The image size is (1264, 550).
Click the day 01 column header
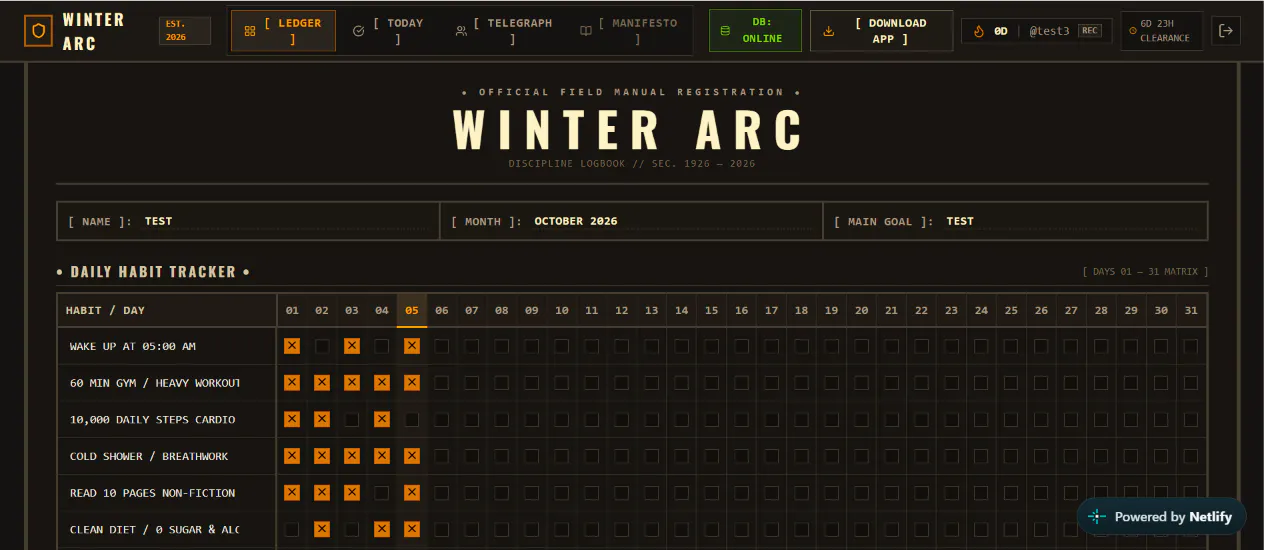pyautogui.click(x=292, y=310)
